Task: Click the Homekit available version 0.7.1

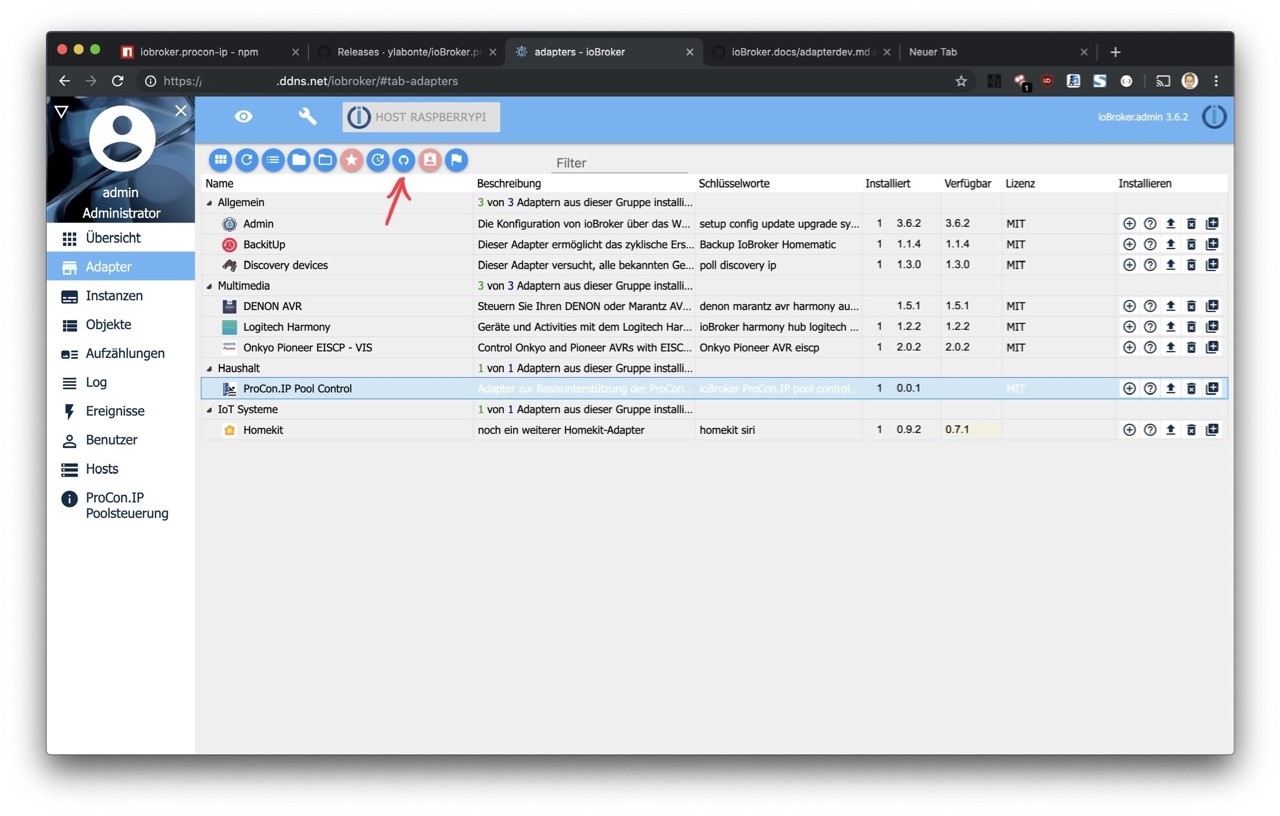Action: tap(957, 430)
